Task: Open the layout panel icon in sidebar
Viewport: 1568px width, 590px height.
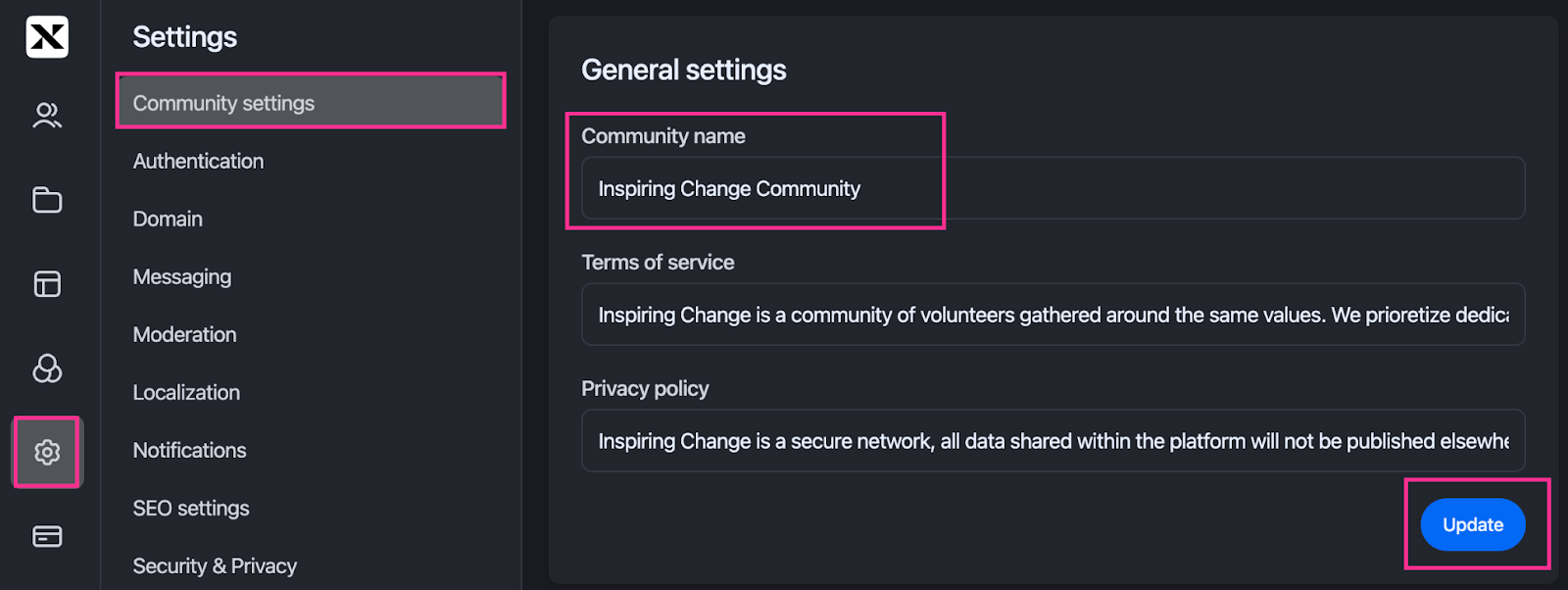Action: tap(47, 284)
